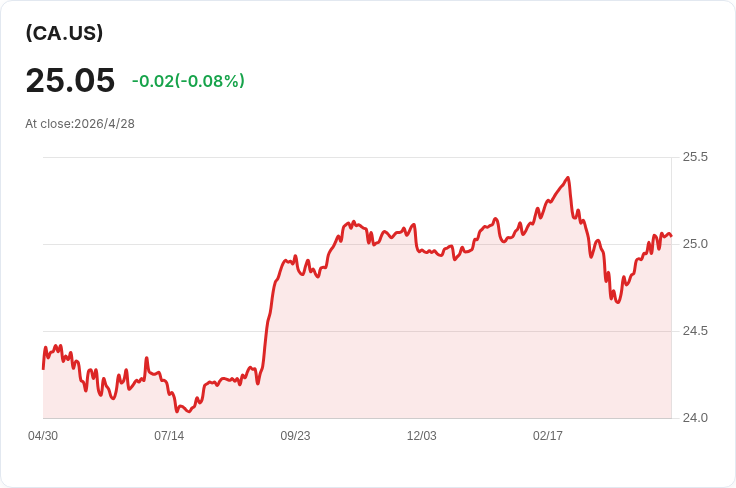736x488 pixels.
Task: Click the 12/03 date label
Action: point(422,436)
